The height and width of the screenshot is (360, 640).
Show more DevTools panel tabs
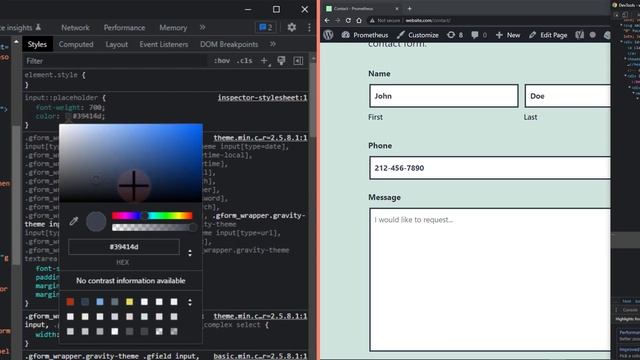coord(202,27)
